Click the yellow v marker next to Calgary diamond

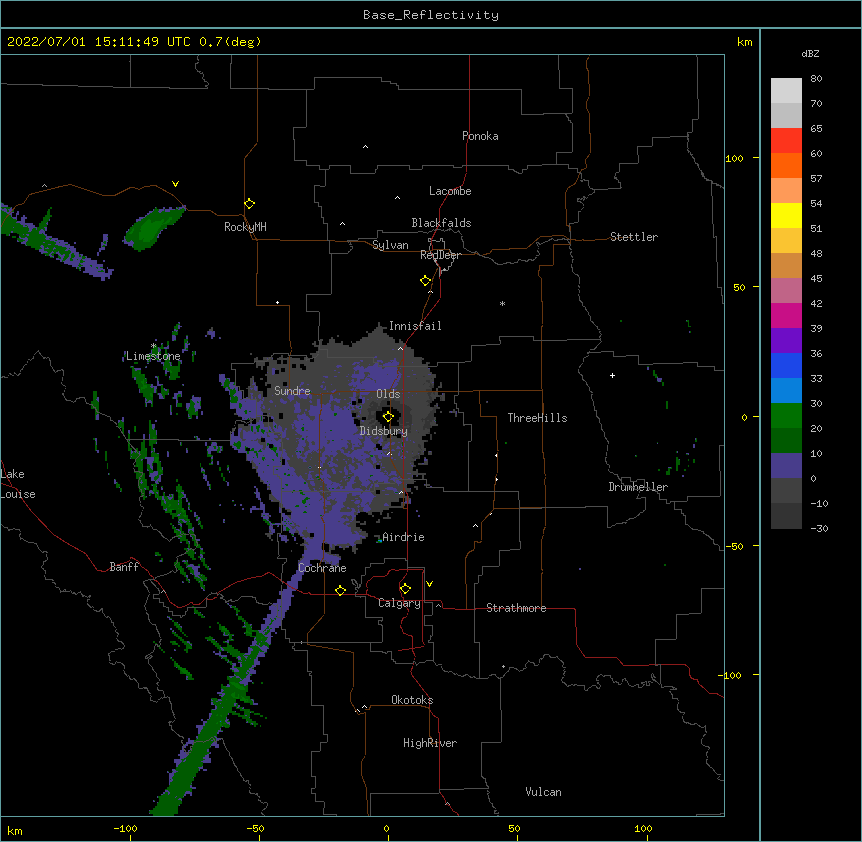pos(429,584)
